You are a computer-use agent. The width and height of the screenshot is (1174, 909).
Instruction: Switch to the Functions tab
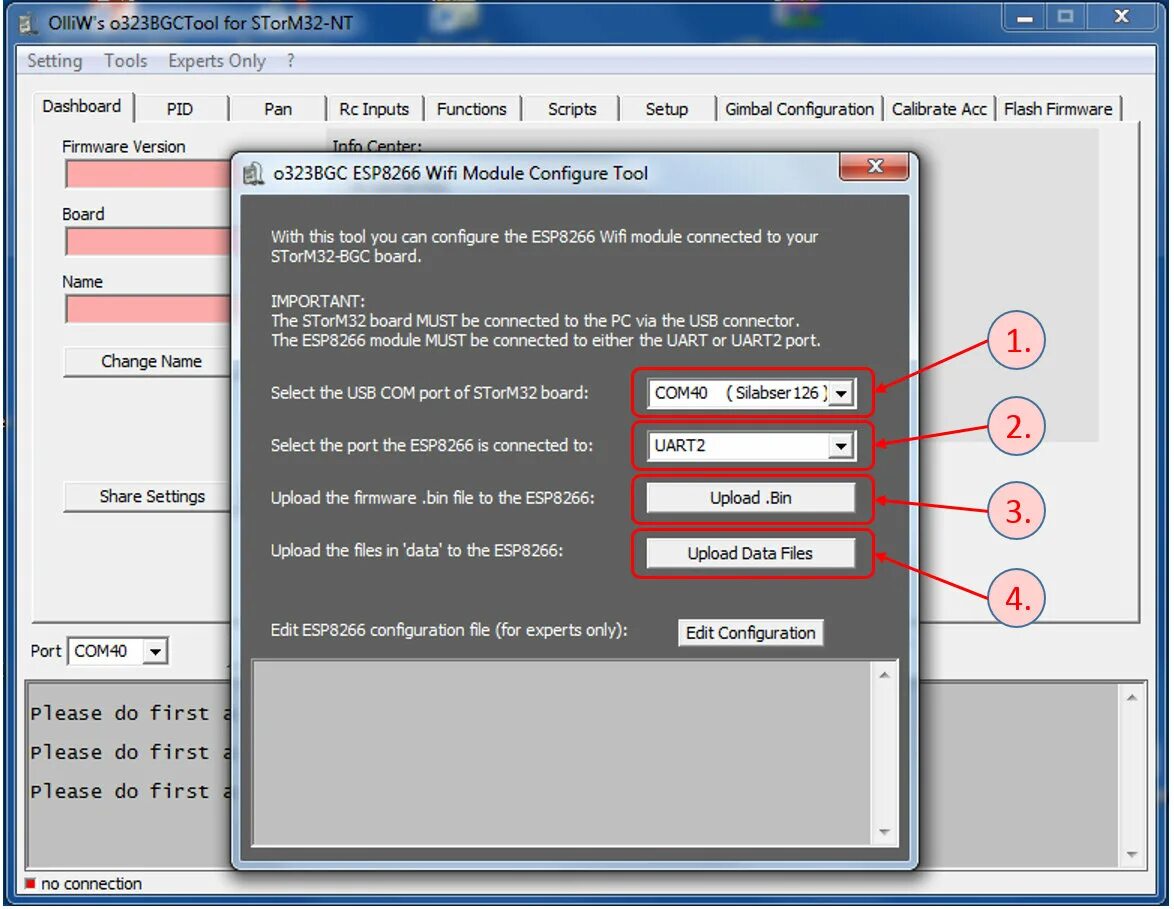pos(471,109)
